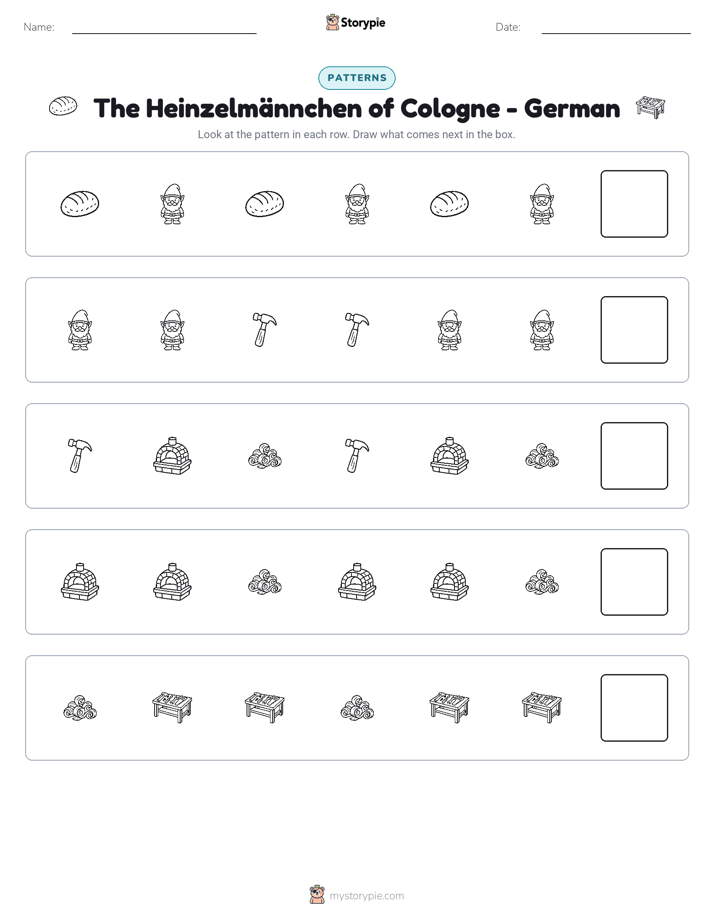714x924 pixels.
Task: Click the workbench icon right of the title
Action: pos(650,107)
